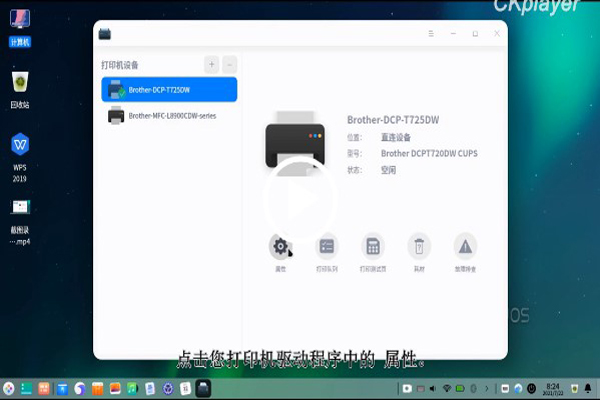Open control center settings dock icon
This screenshot has height=400, width=600.
168,389
